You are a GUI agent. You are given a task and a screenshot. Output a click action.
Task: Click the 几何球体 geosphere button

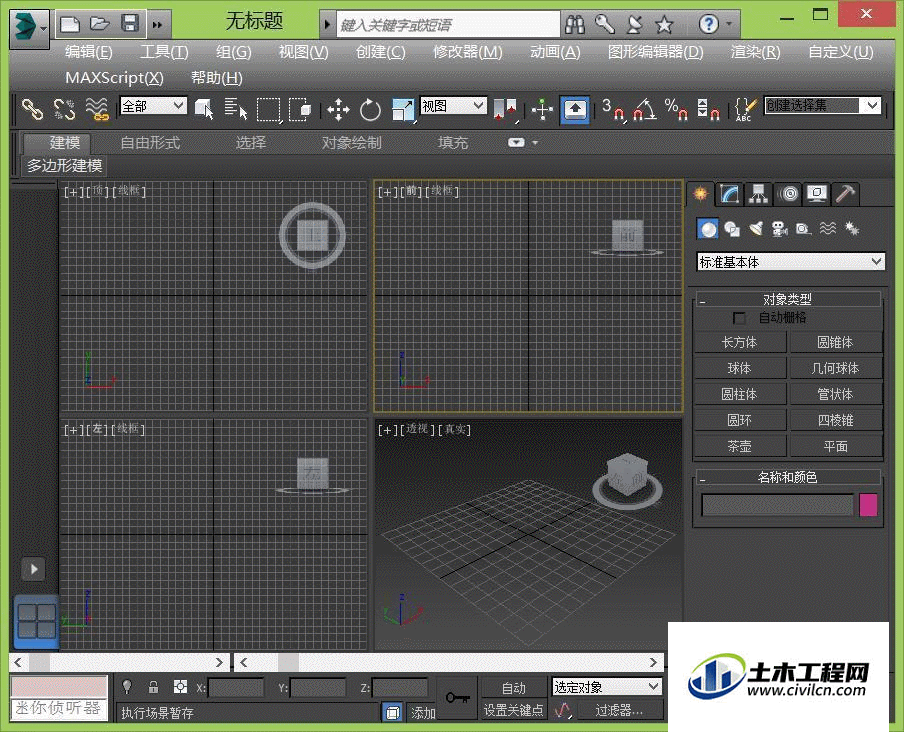coord(835,368)
